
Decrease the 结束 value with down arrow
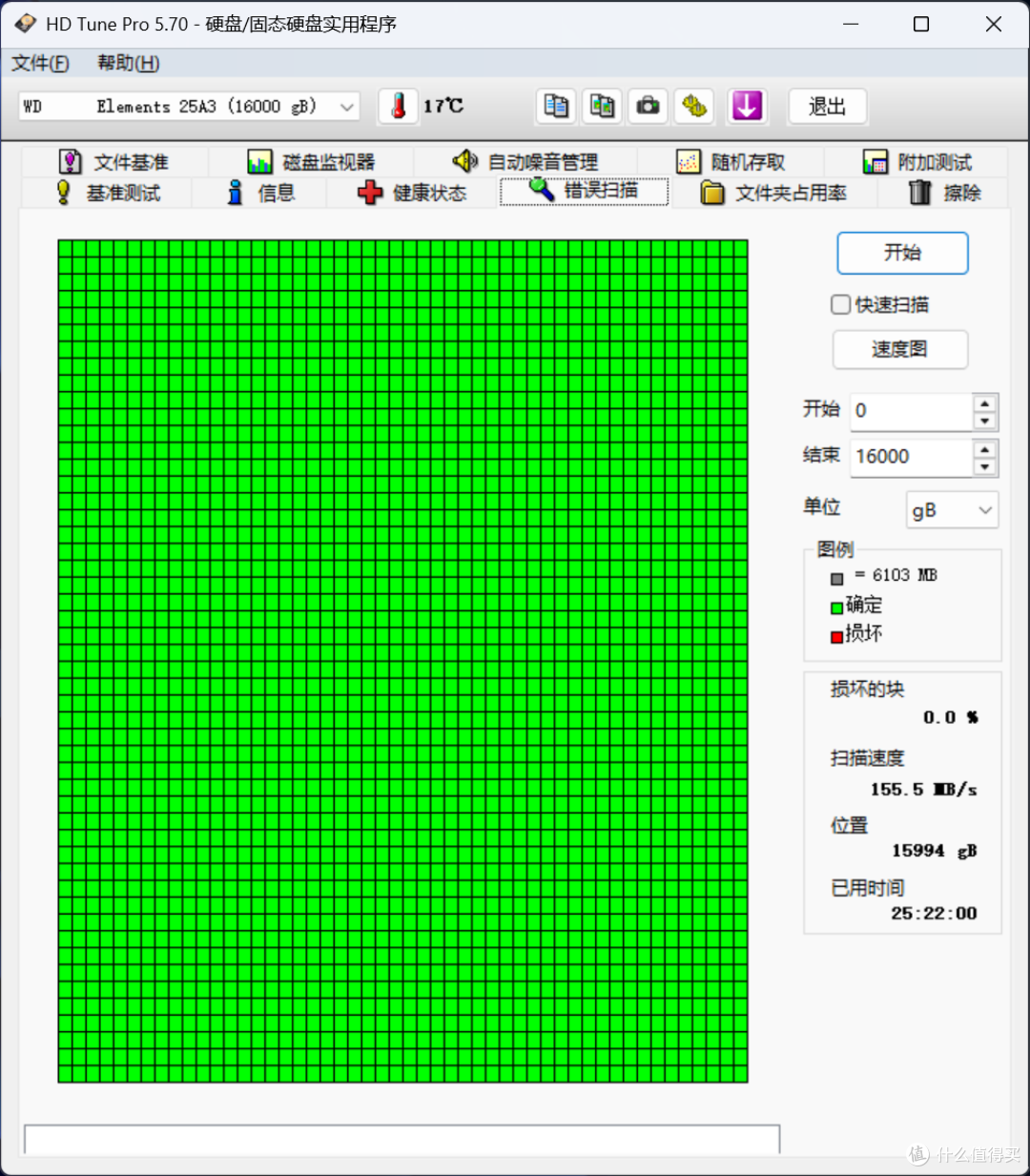click(985, 466)
